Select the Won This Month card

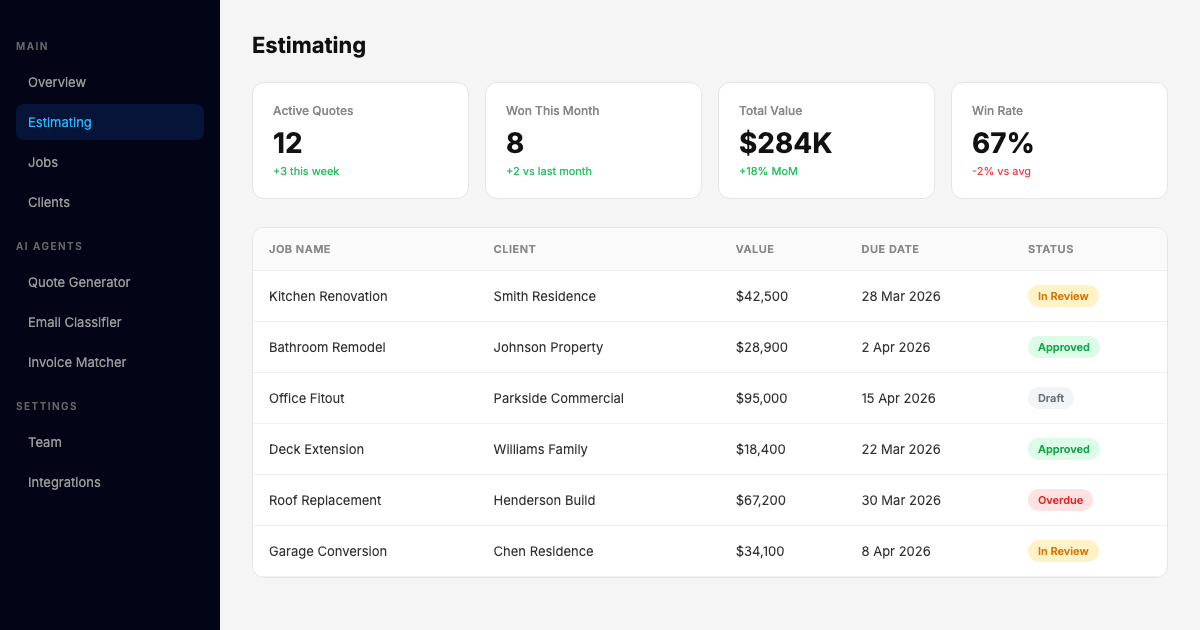pyautogui.click(x=593, y=140)
